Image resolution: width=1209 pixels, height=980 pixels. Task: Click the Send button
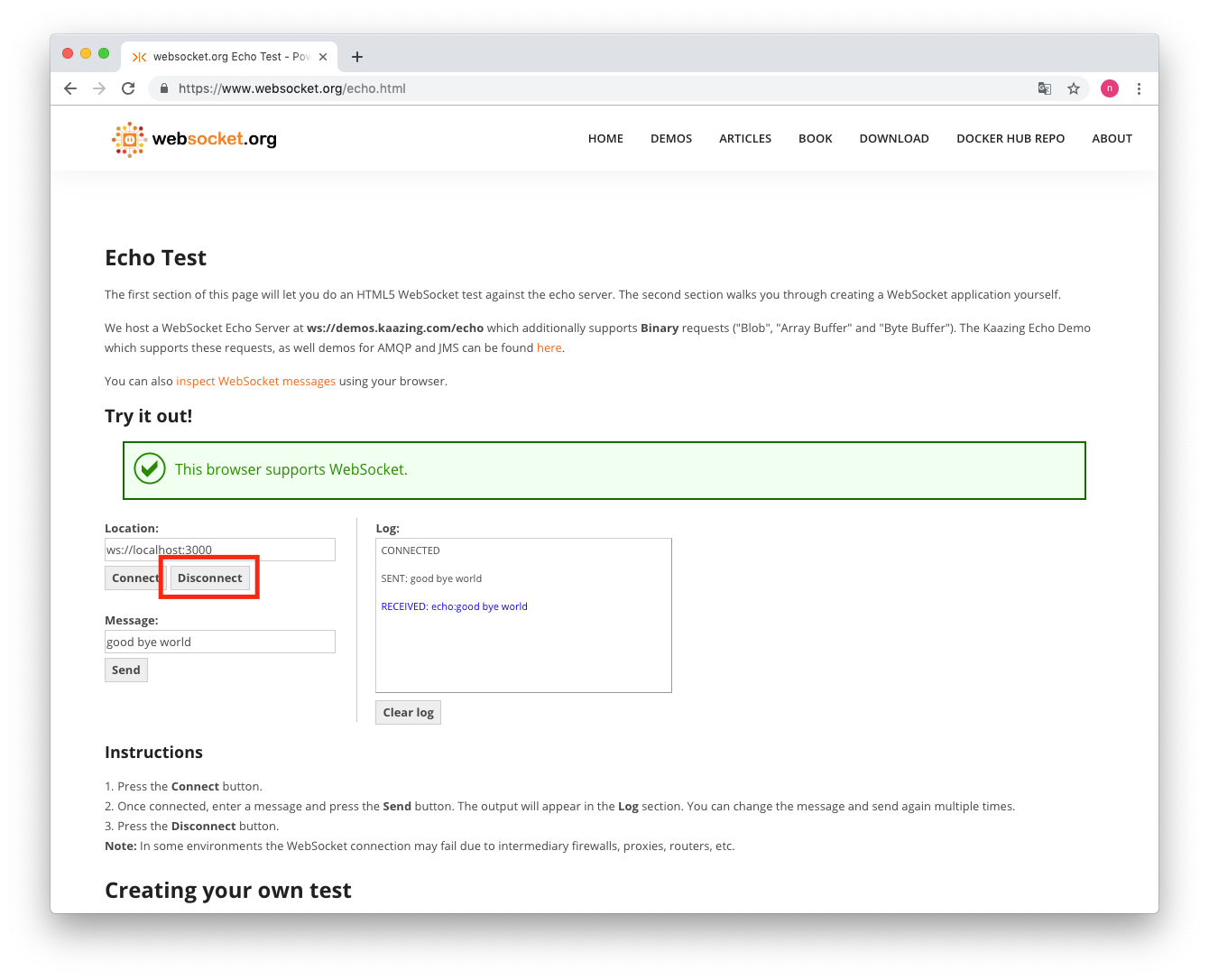click(x=126, y=670)
